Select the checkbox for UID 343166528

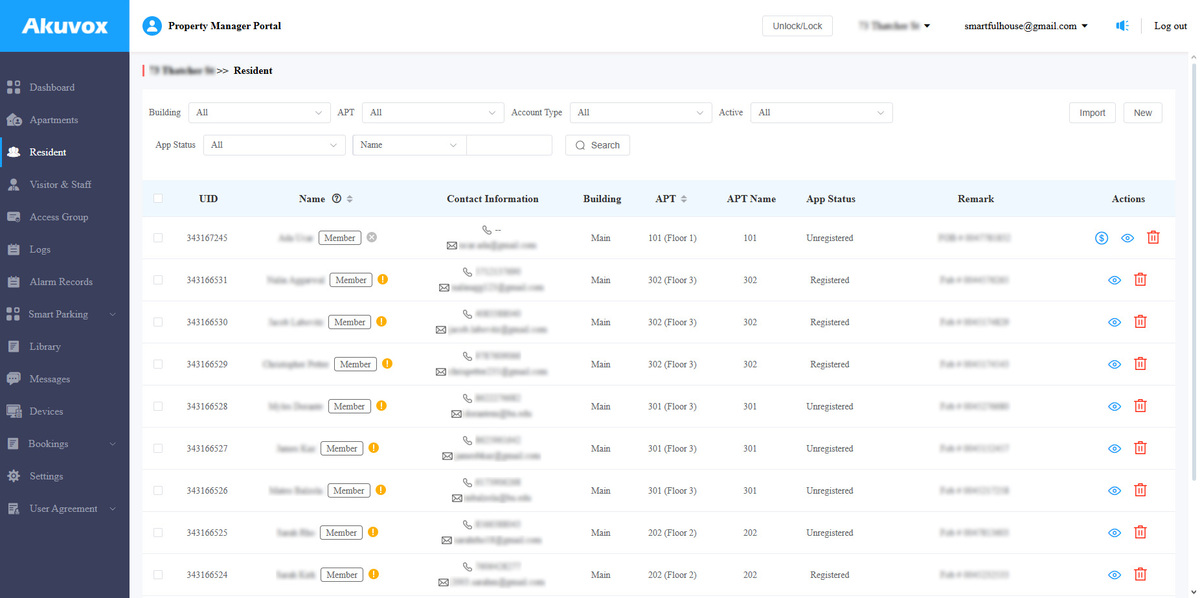point(158,406)
